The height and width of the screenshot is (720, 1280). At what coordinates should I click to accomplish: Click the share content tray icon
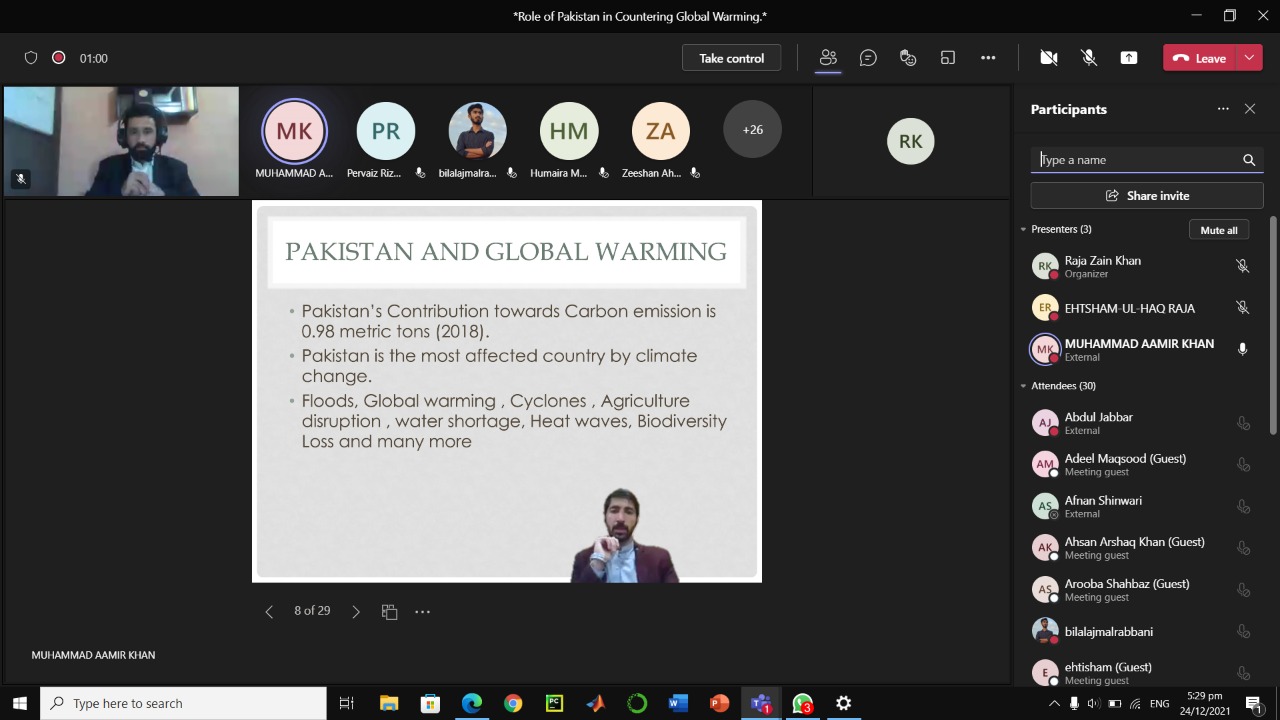1129,58
